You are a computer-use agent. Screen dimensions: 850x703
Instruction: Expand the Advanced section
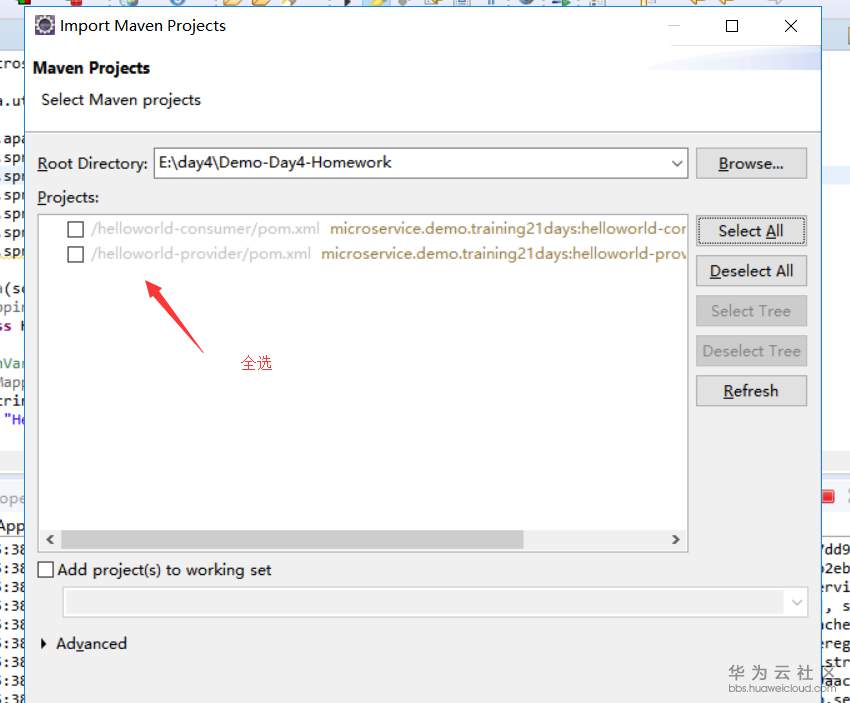[44, 643]
